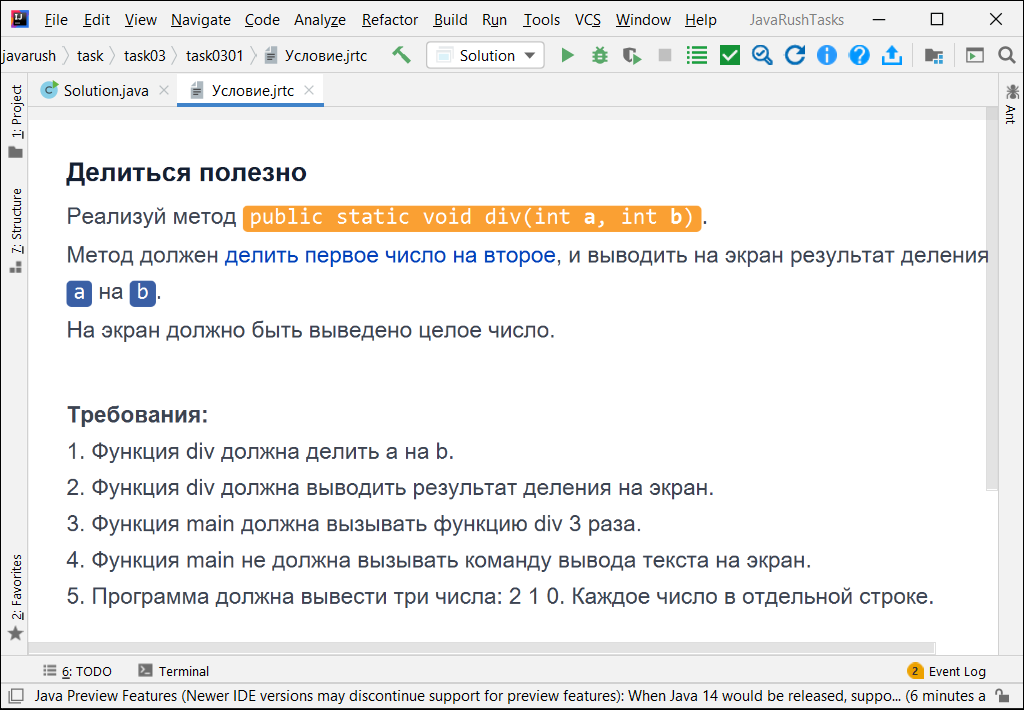Click the blue info icon

tap(827, 56)
